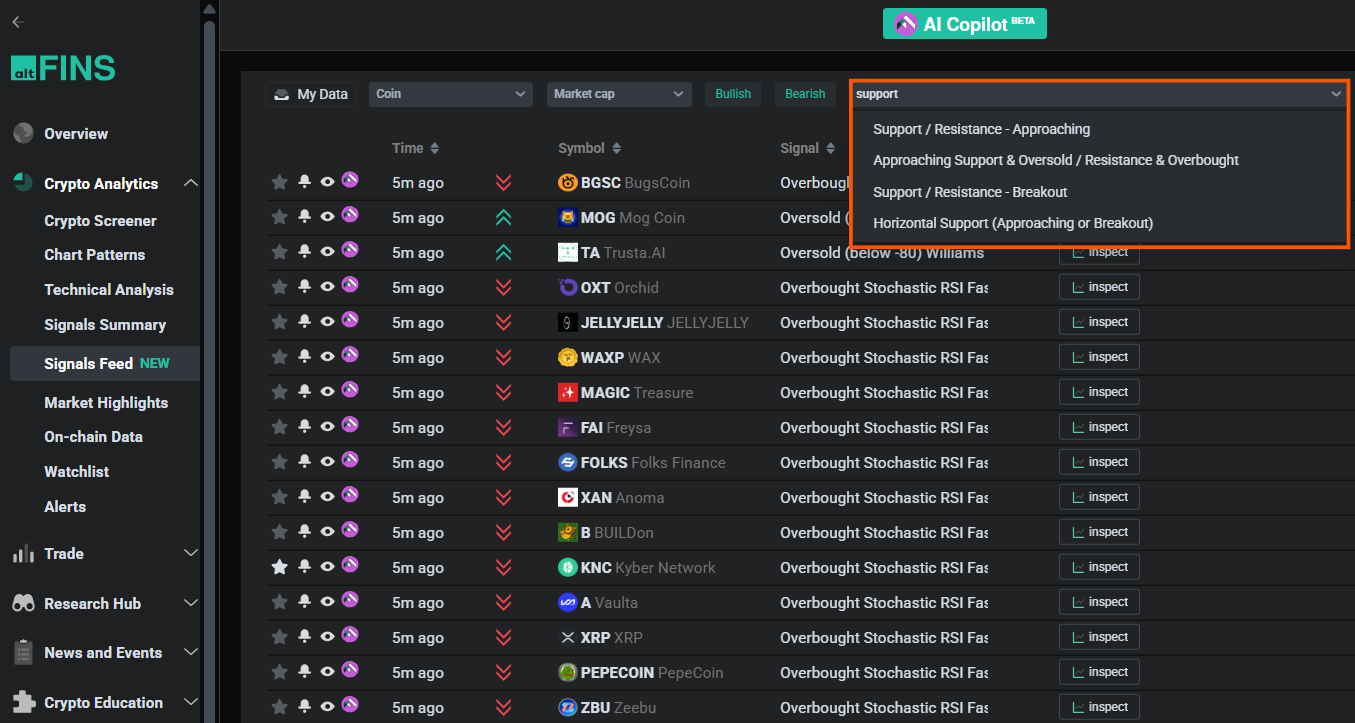
Task: Click back arrow at top of sidebar
Action: point(18,22)
